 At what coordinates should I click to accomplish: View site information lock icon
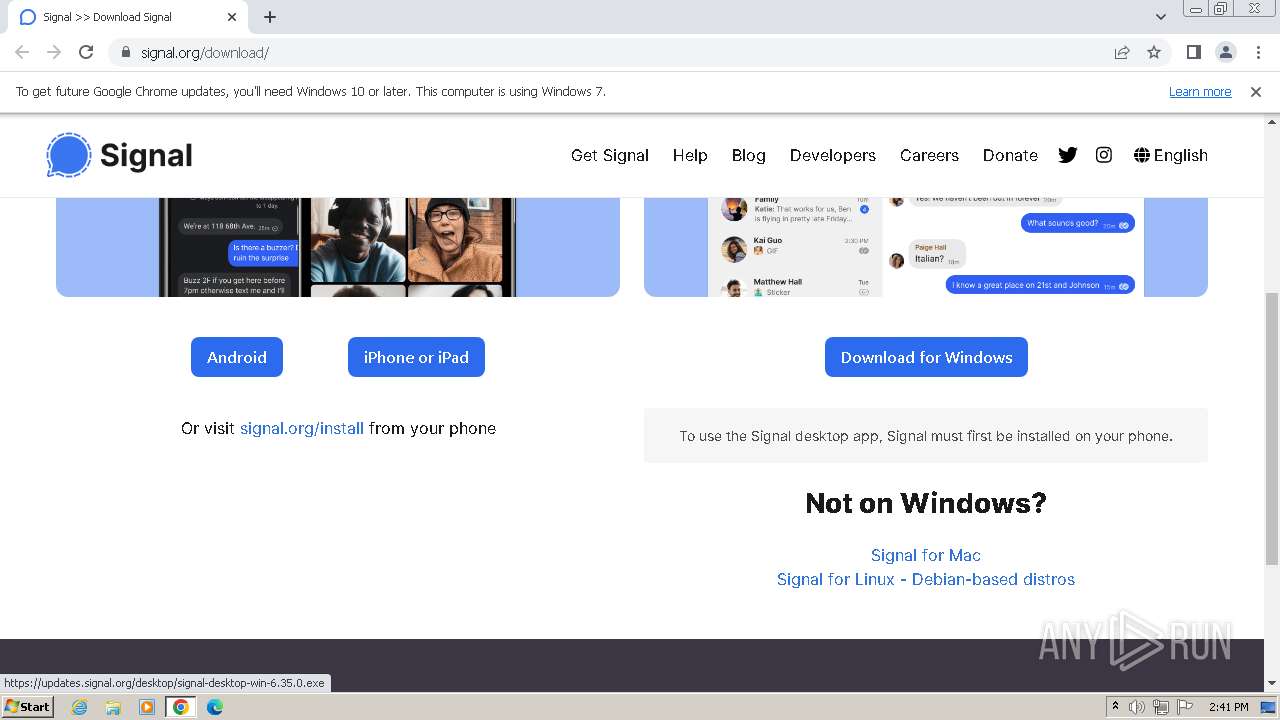(125, 52)
